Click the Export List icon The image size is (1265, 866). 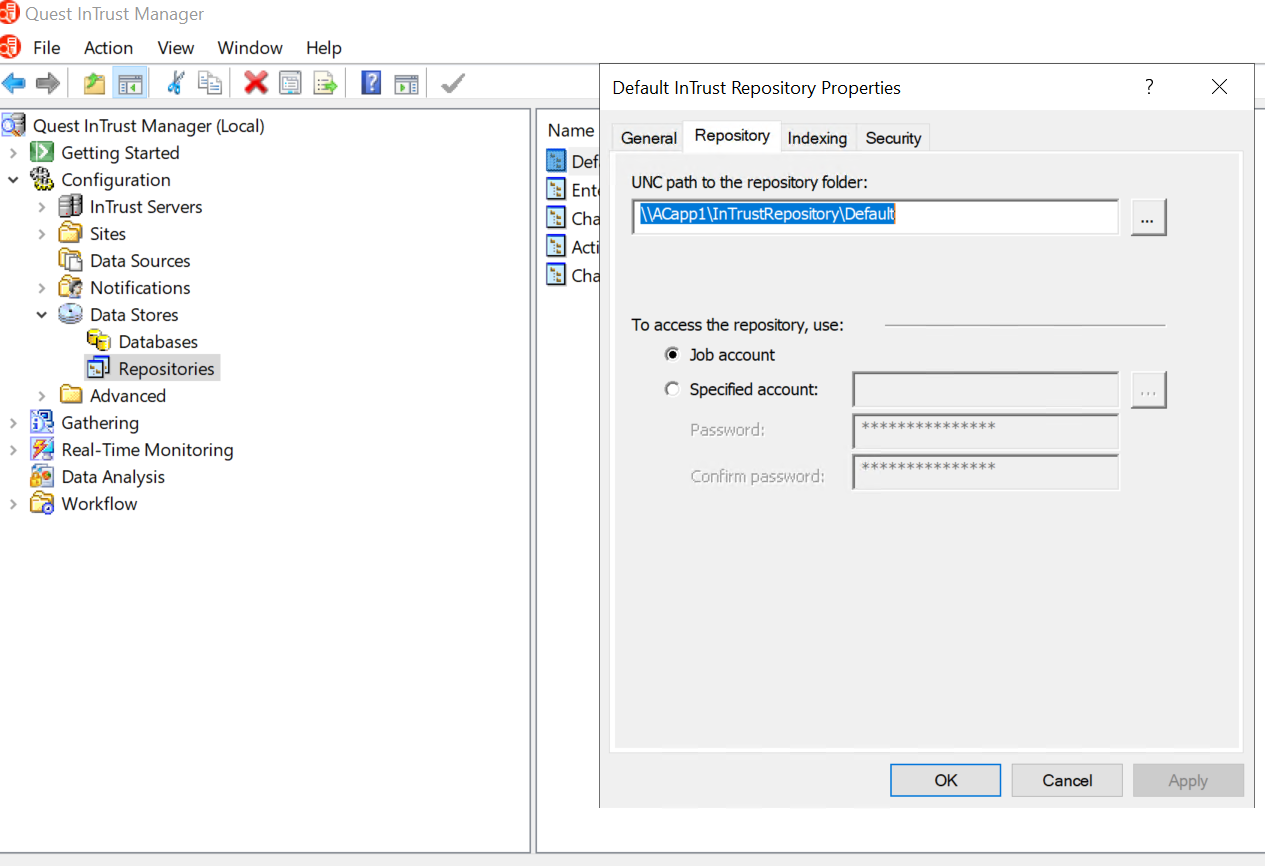[325, 83]
